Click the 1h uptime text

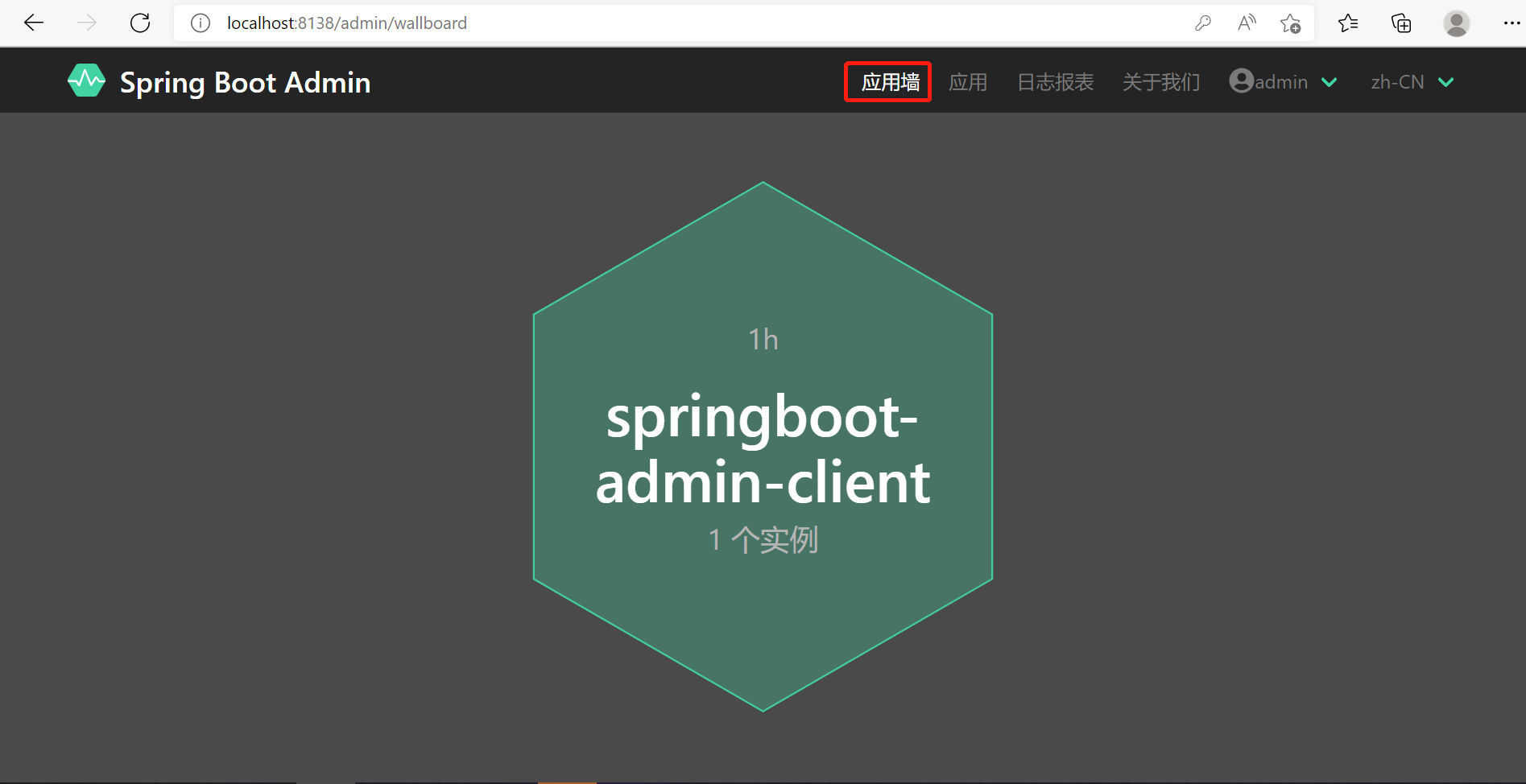763,339
